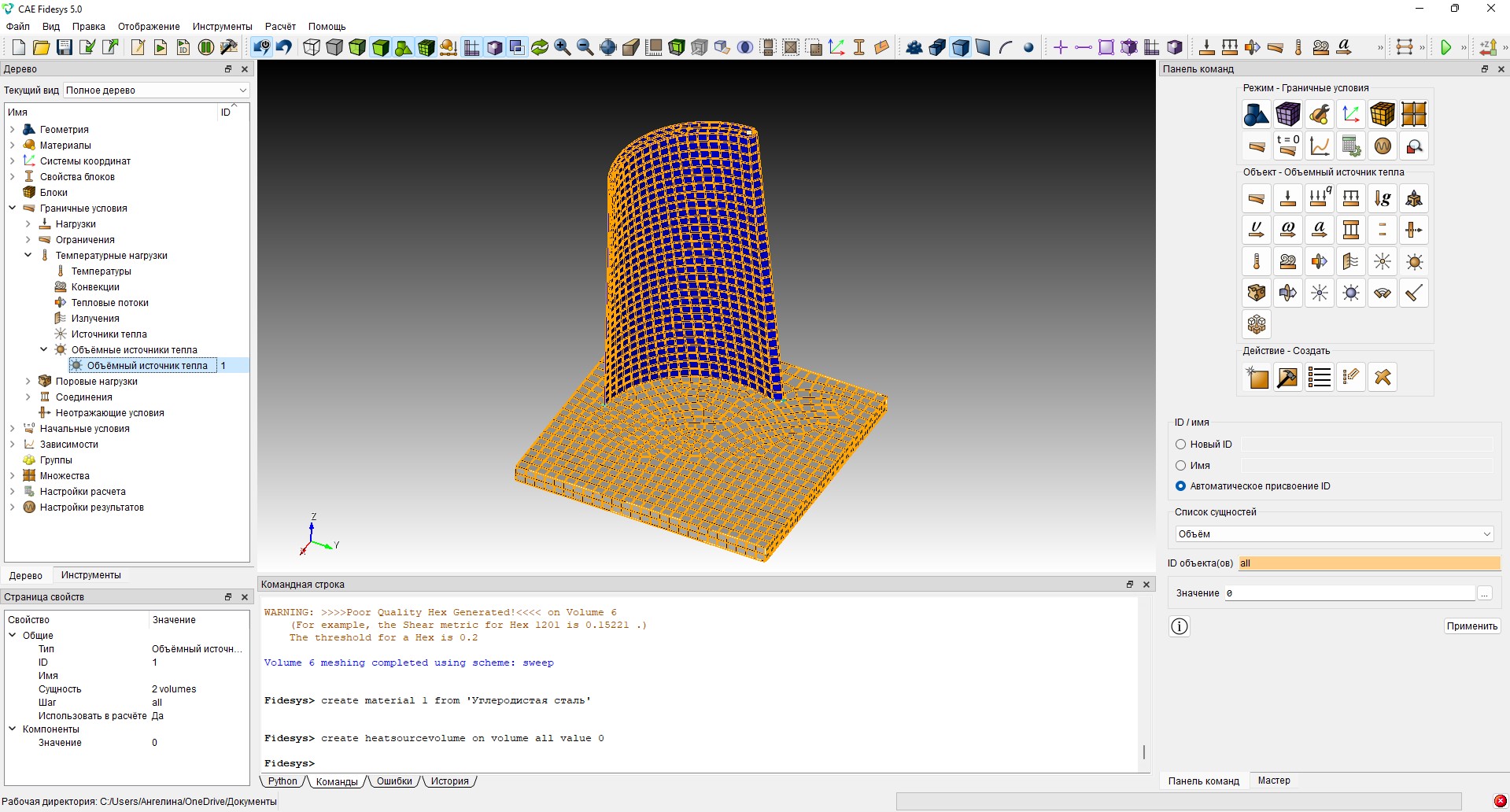Open the История tab
Viewport: 1510px width, 812px height.
450,781
